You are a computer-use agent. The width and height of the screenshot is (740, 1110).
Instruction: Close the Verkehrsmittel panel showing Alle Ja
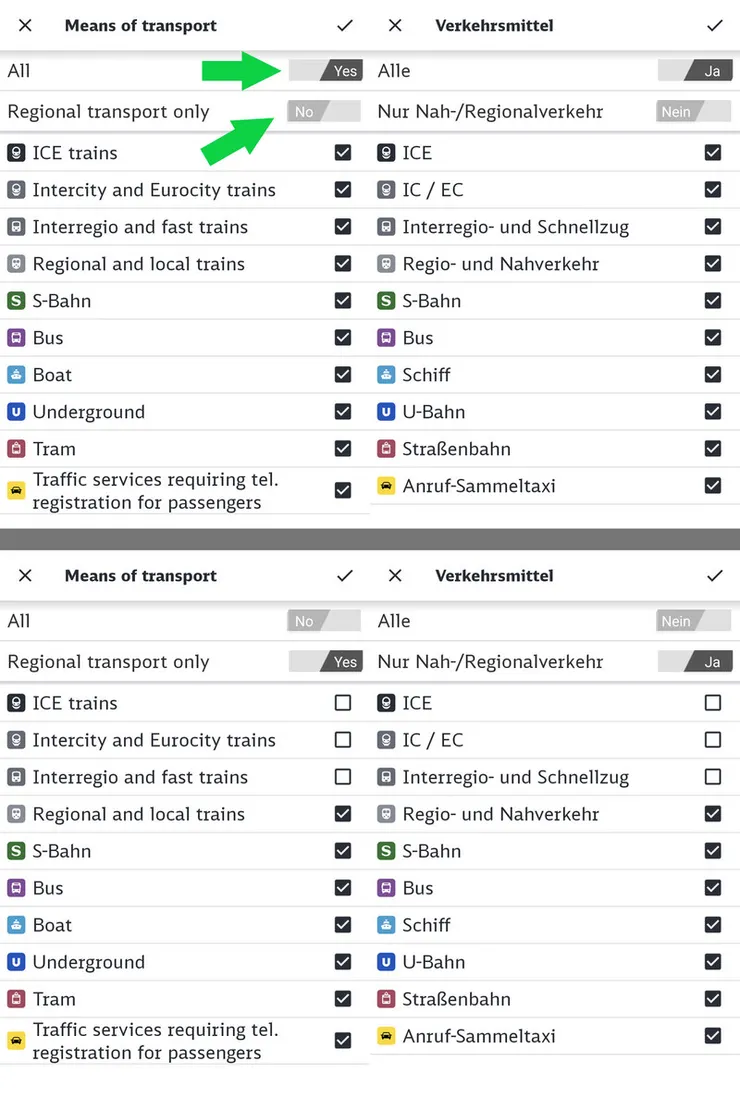point(395,25)
